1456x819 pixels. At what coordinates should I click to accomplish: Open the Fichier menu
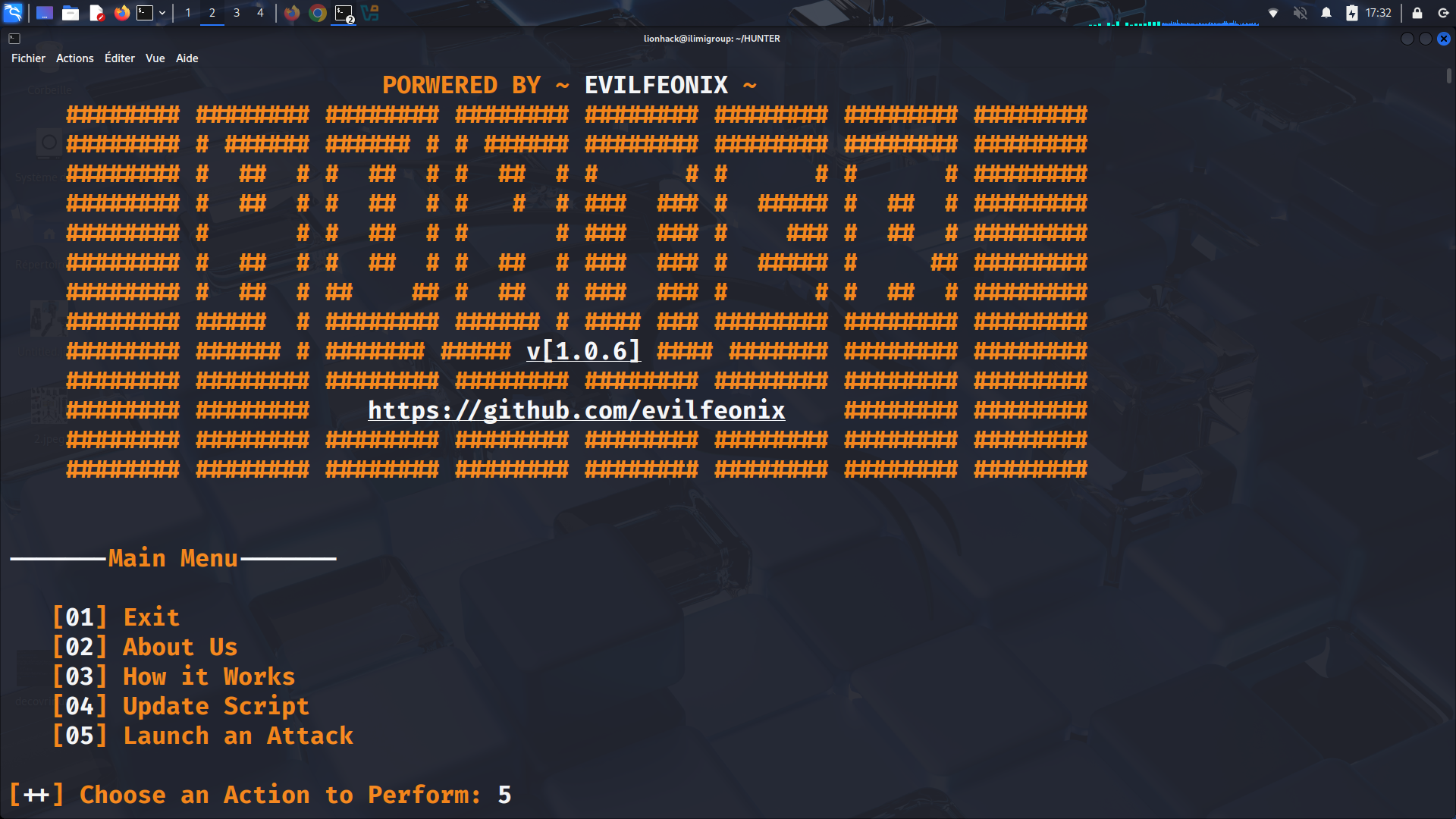28,58
